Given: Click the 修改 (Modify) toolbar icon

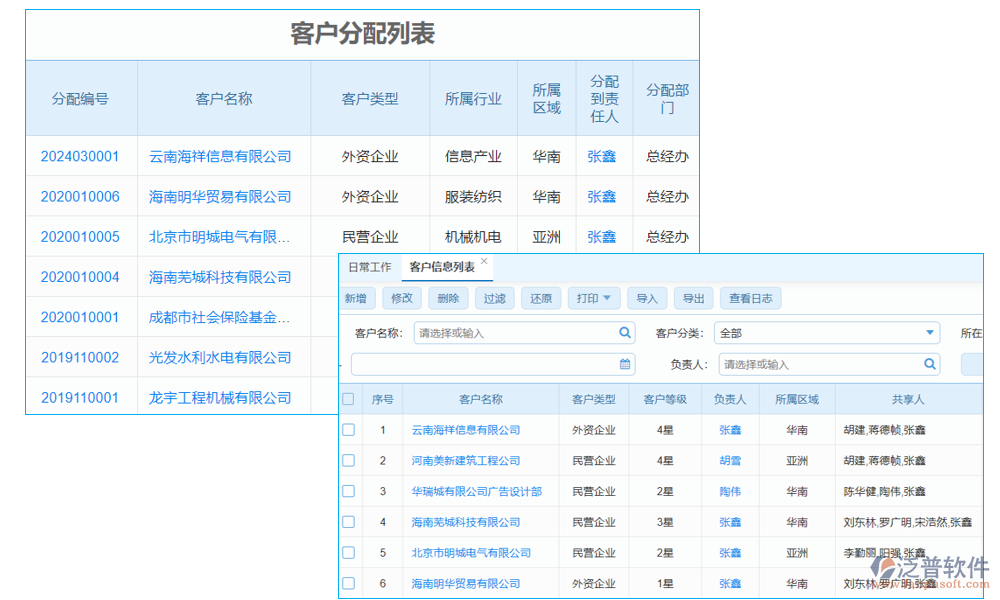Looking at the screenshot, I should pyautogui.click(x=402, y=297).
